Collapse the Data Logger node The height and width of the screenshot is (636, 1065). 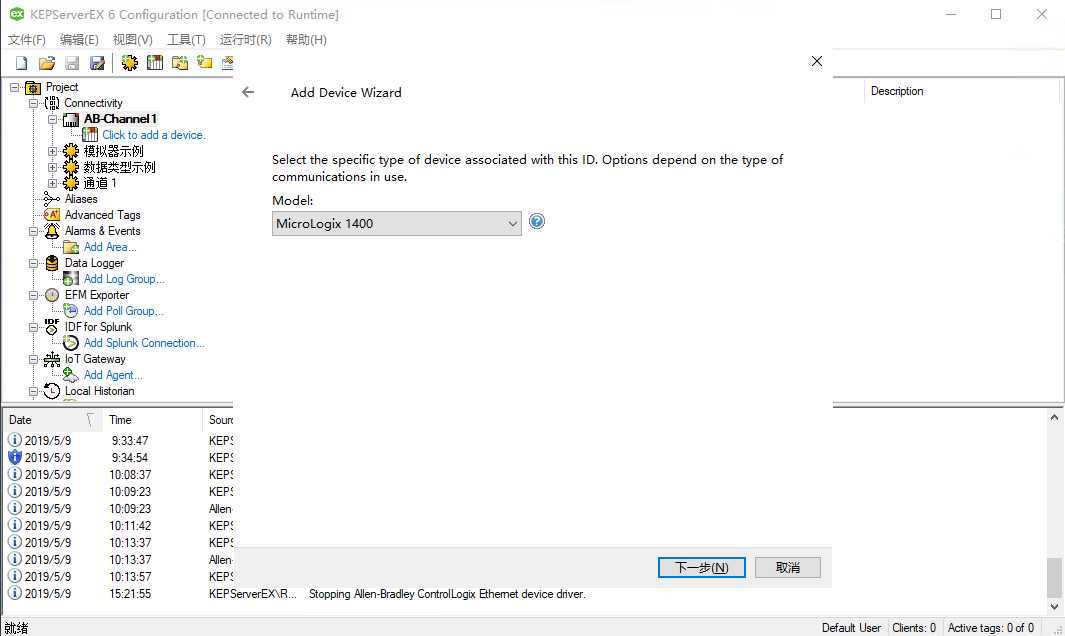33,263
